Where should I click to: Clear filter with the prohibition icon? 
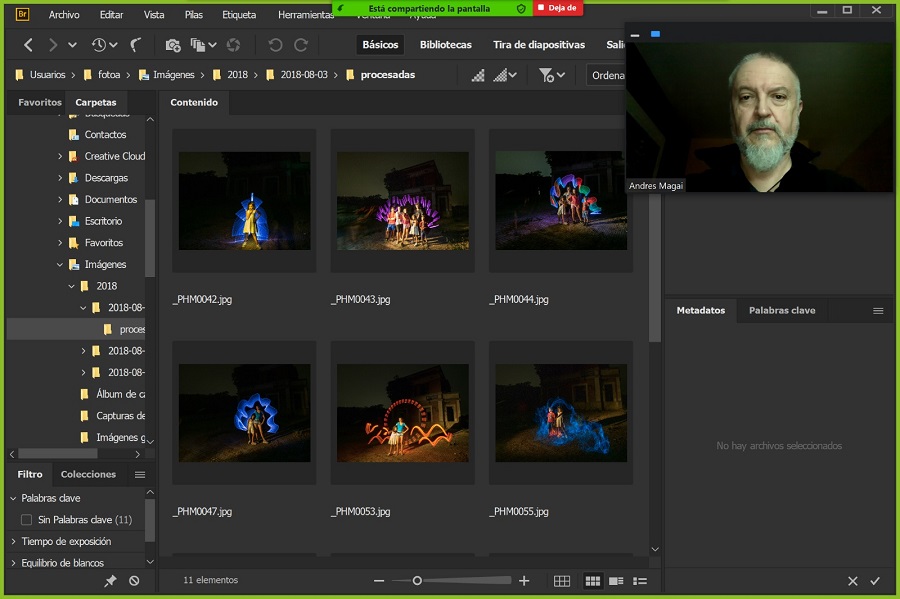pyautogui.click(x=134, y=581)
